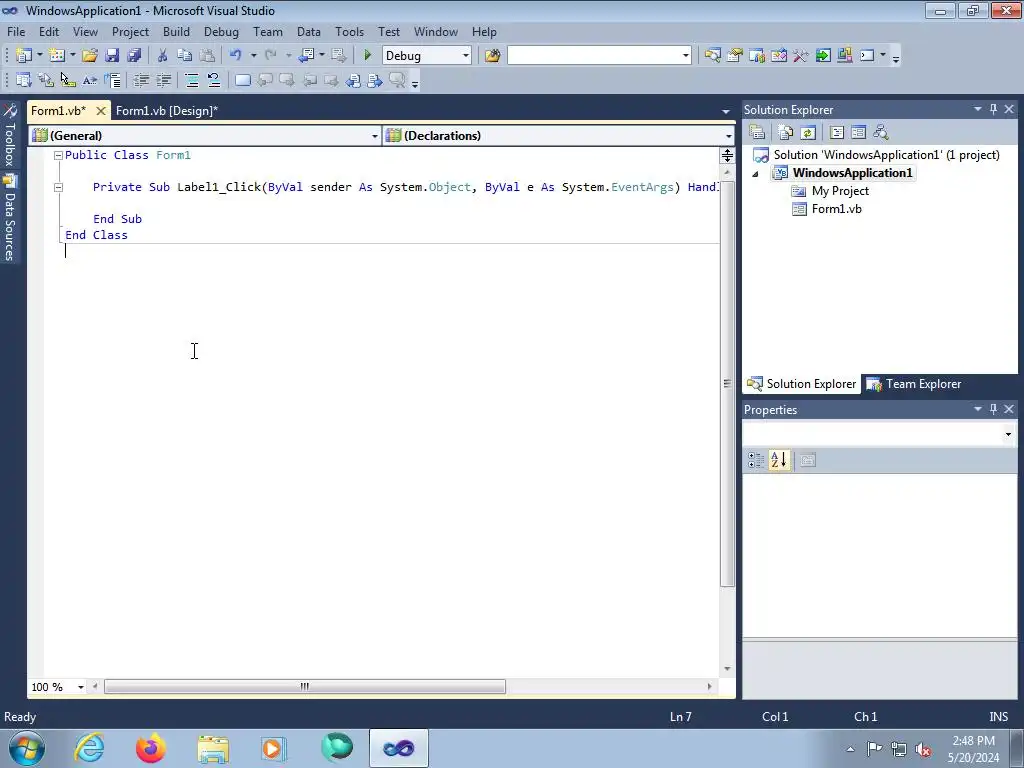Screen dimensions: 1024x768
Task: Open the Data Sources side panel tab
Action: (9, 218)
